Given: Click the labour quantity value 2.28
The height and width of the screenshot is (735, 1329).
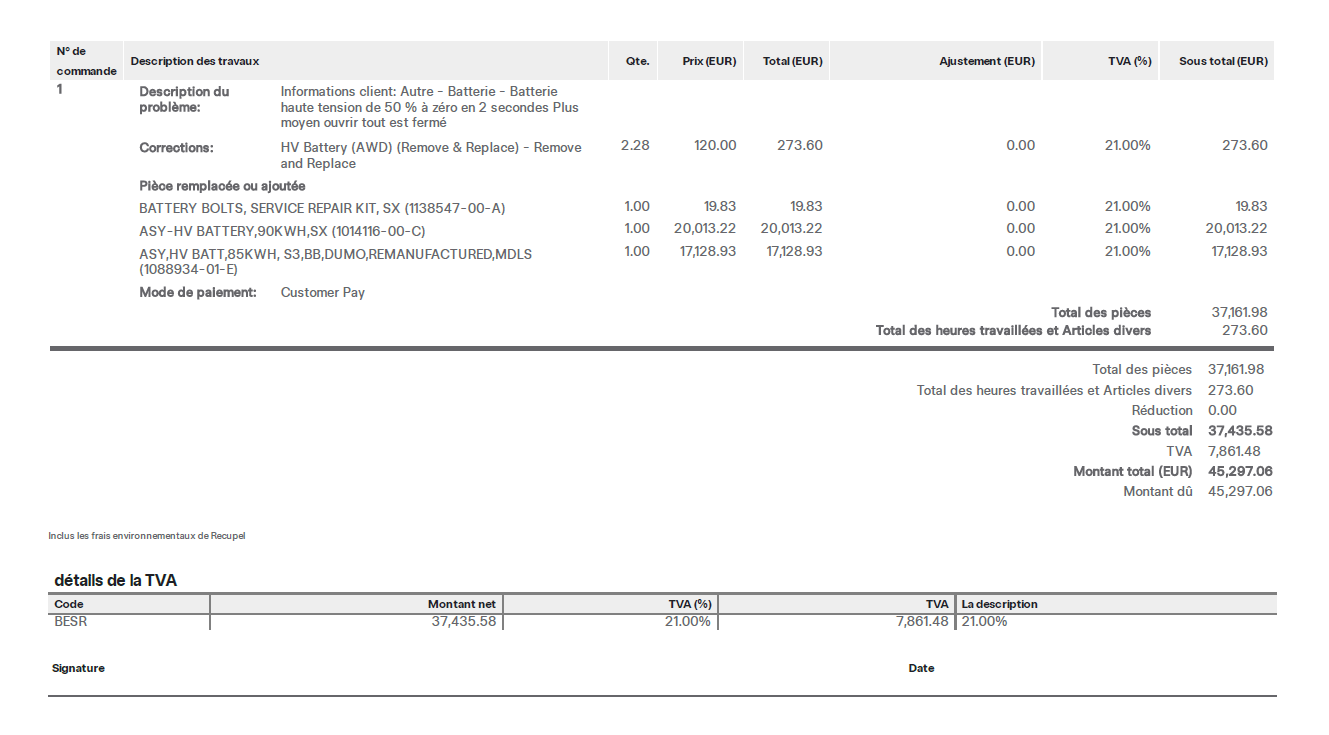Looking at the screenshot, I should pos(635,145).
